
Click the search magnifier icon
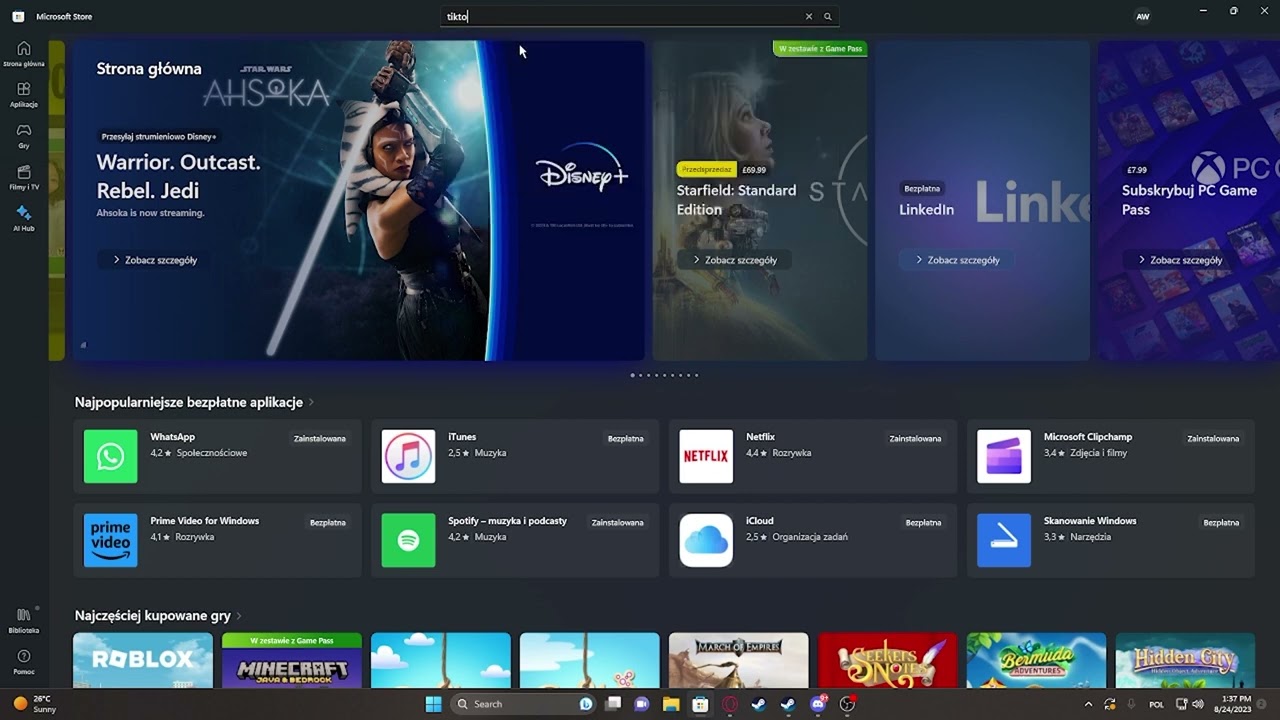(x=827, y=16)
